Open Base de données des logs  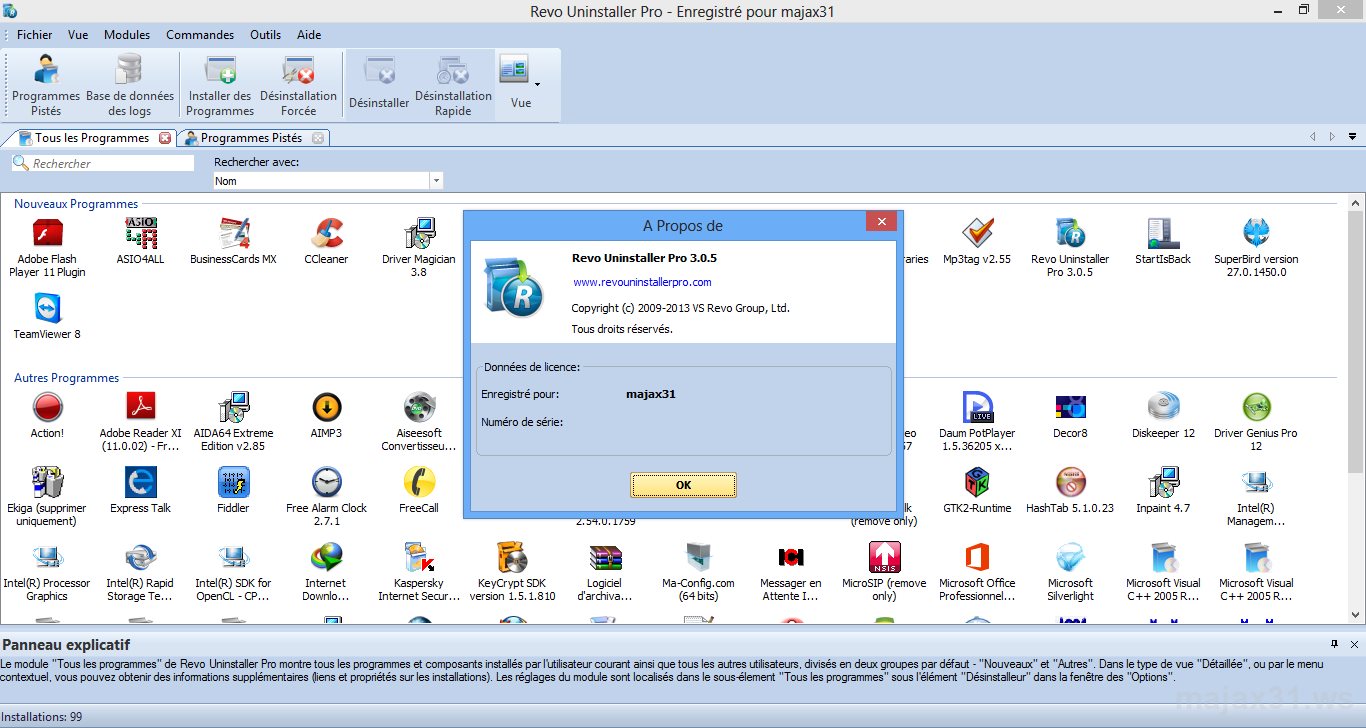pos(130,85)
